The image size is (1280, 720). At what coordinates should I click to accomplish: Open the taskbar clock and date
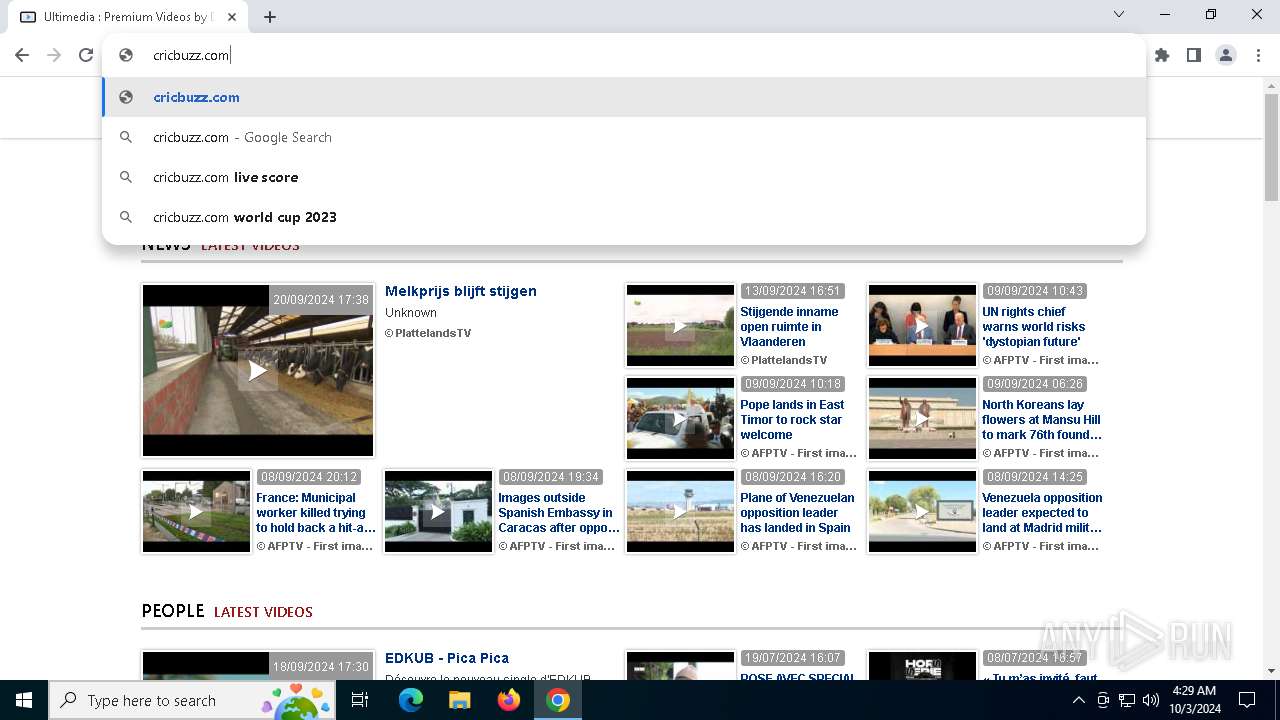click(x=1194, y=700)
